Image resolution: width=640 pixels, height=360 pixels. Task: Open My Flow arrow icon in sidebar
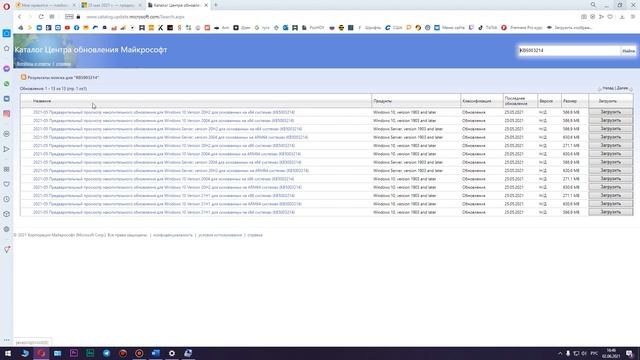7,149
